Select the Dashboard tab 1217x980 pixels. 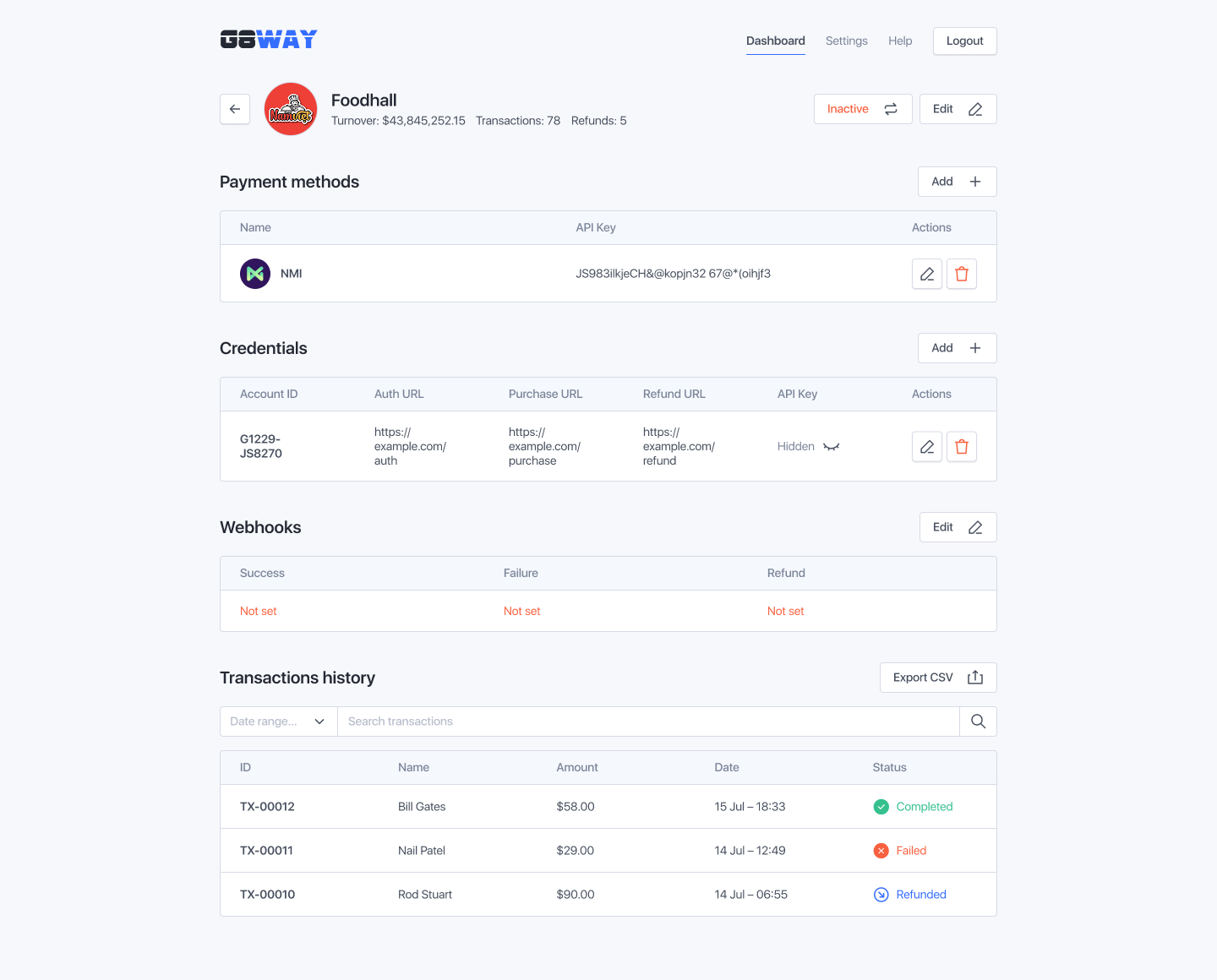point(775,41)
